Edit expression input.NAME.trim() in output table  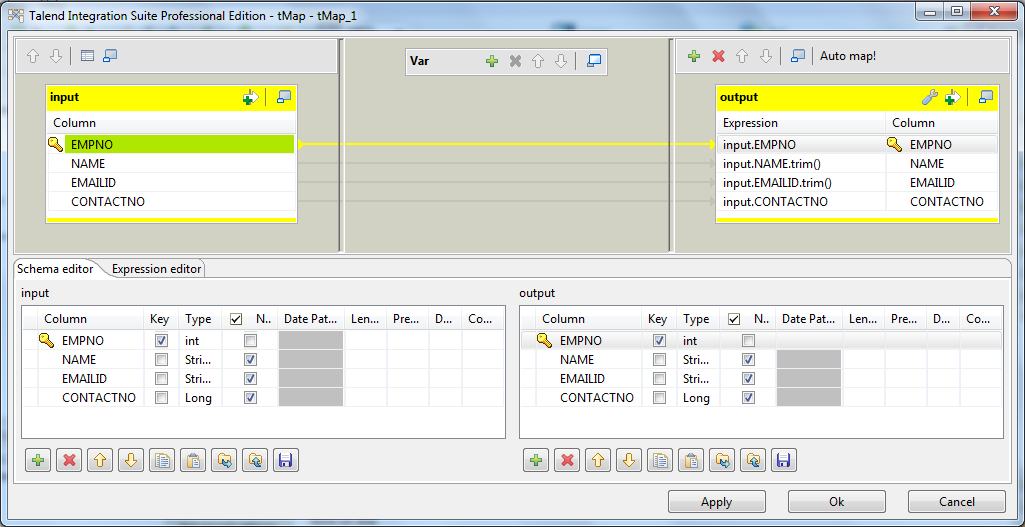tap(801, 163)
